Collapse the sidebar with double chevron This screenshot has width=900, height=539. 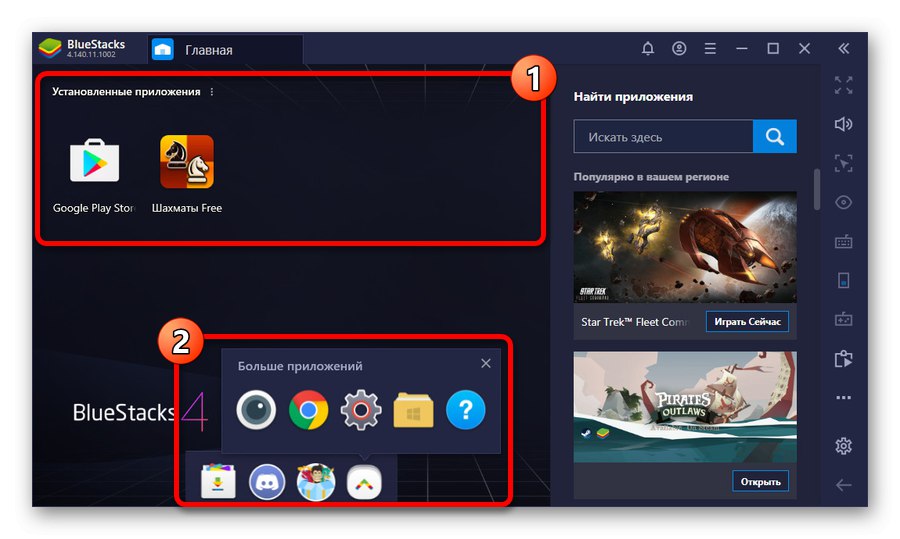pos(843,48)
